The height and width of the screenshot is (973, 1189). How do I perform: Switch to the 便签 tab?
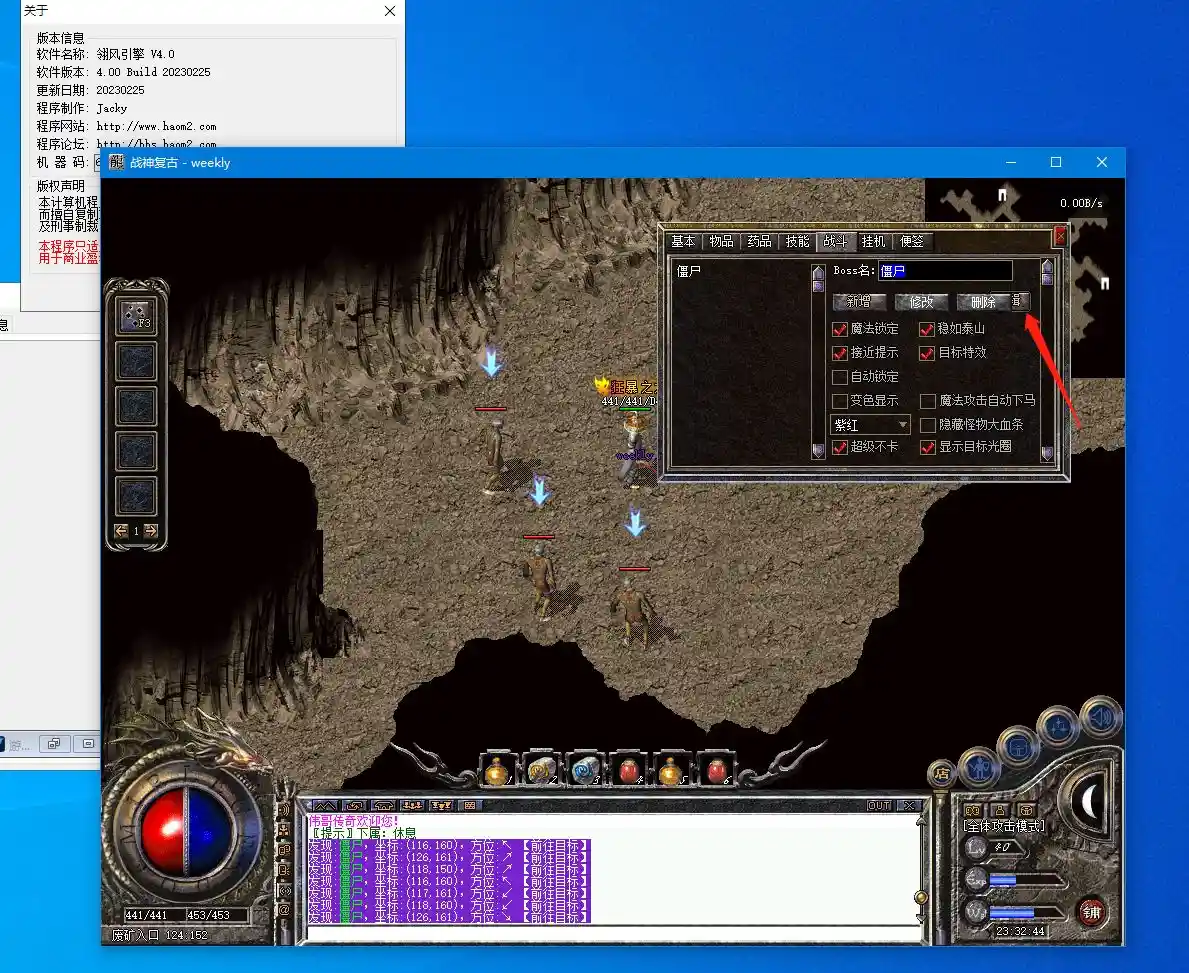pyautogui.click(x=911, y=241)
